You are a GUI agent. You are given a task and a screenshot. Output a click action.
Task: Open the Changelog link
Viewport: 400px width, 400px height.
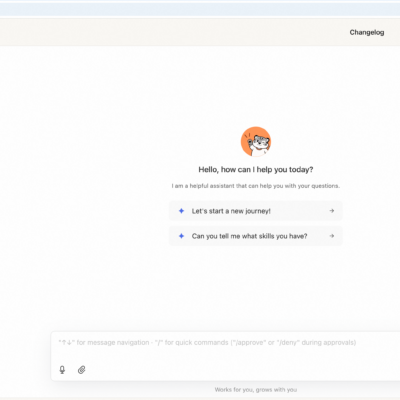(x=367, y=32)
